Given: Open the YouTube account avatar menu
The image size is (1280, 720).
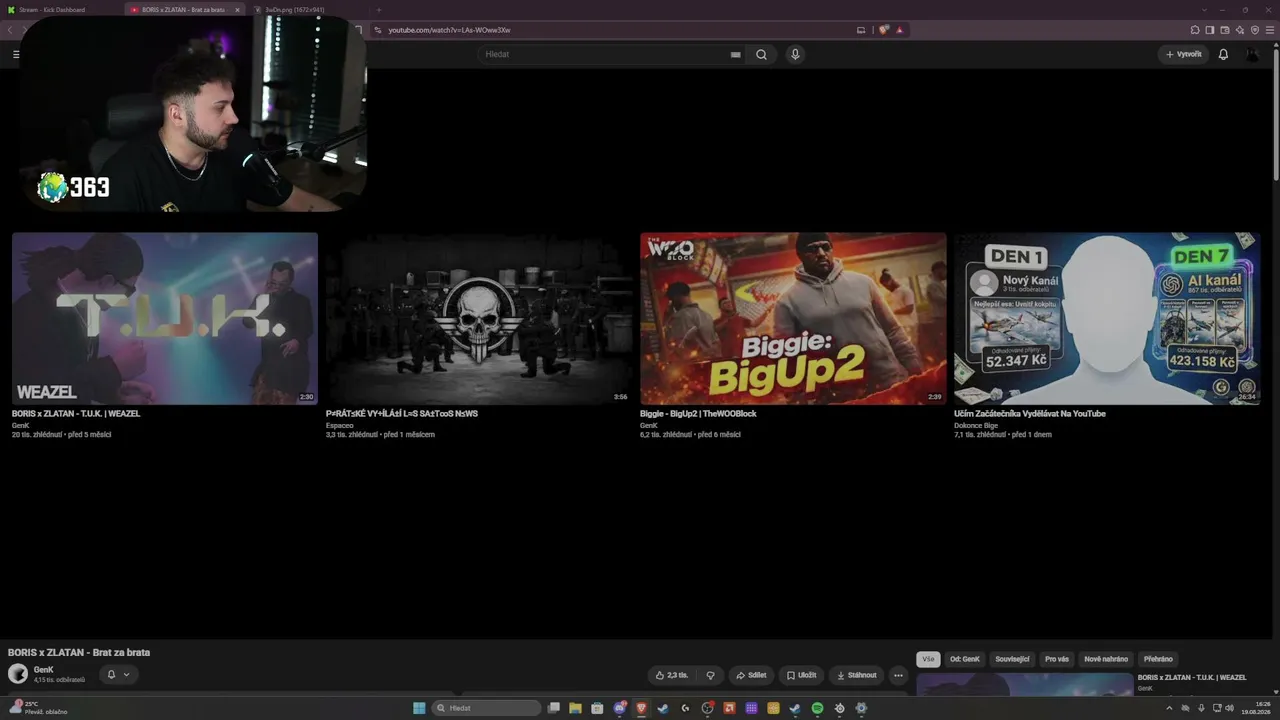Looking at the screenshot, I should point(1252,54).
